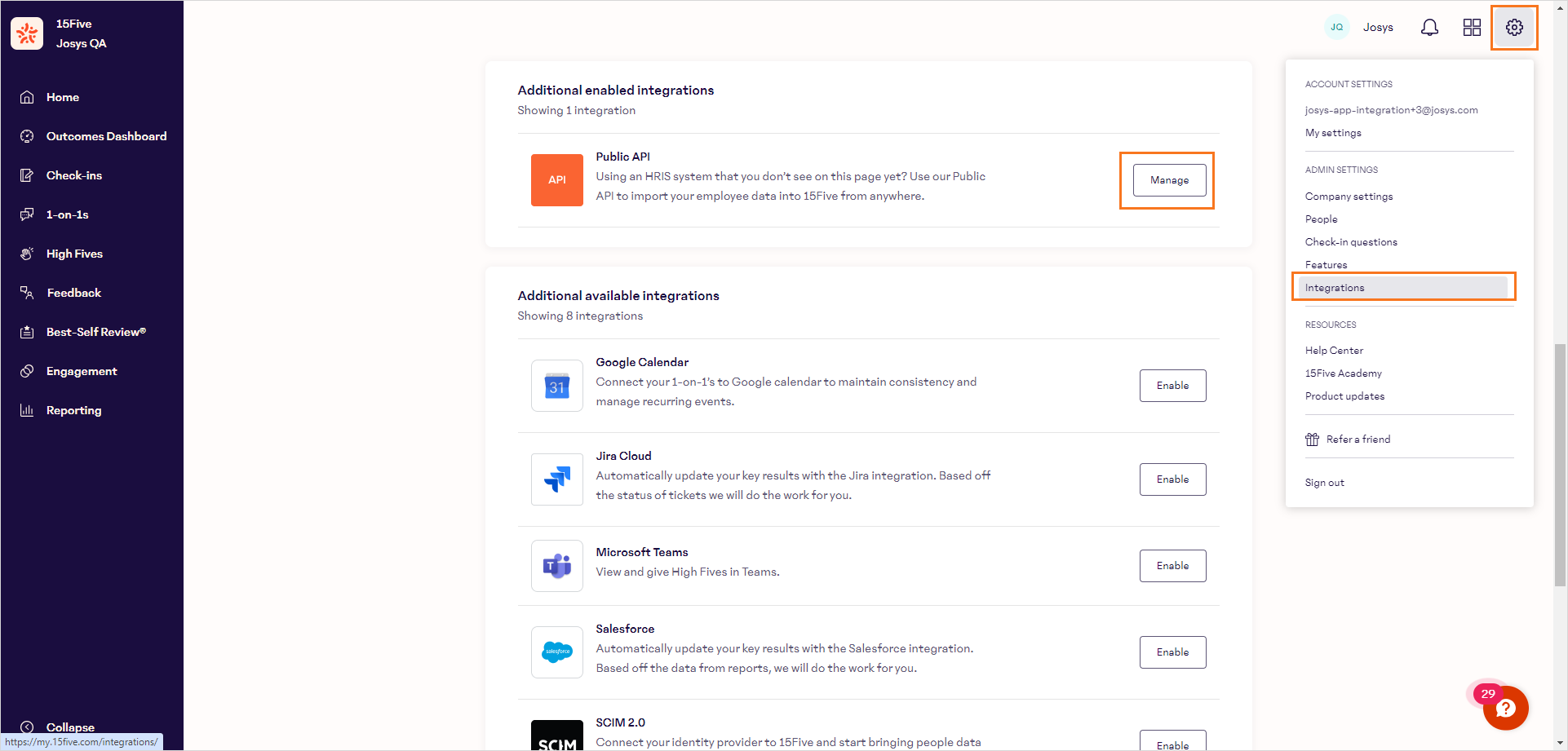The image size is (1568, 751).
Task: Toggle the settings gear menu
Action: [1514, 28]
